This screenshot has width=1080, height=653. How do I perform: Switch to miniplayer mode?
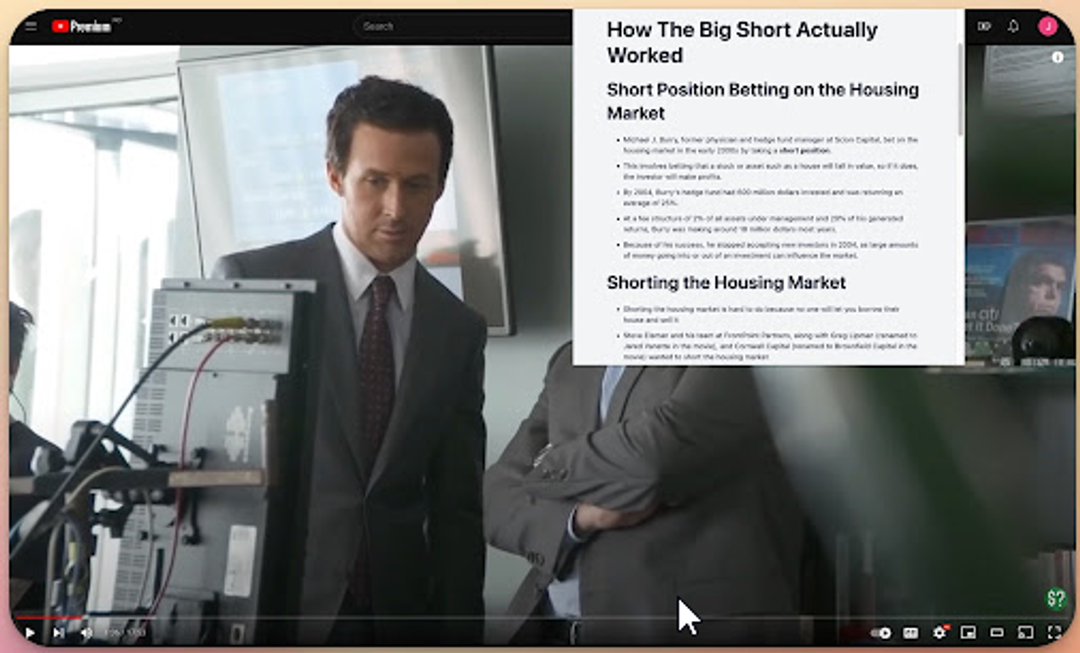(x=967, y=632)
